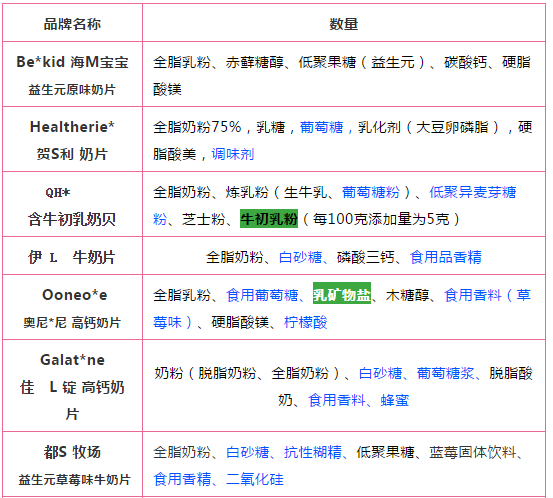Click the 伊 L 牛奶片 cell

point(72,257)
